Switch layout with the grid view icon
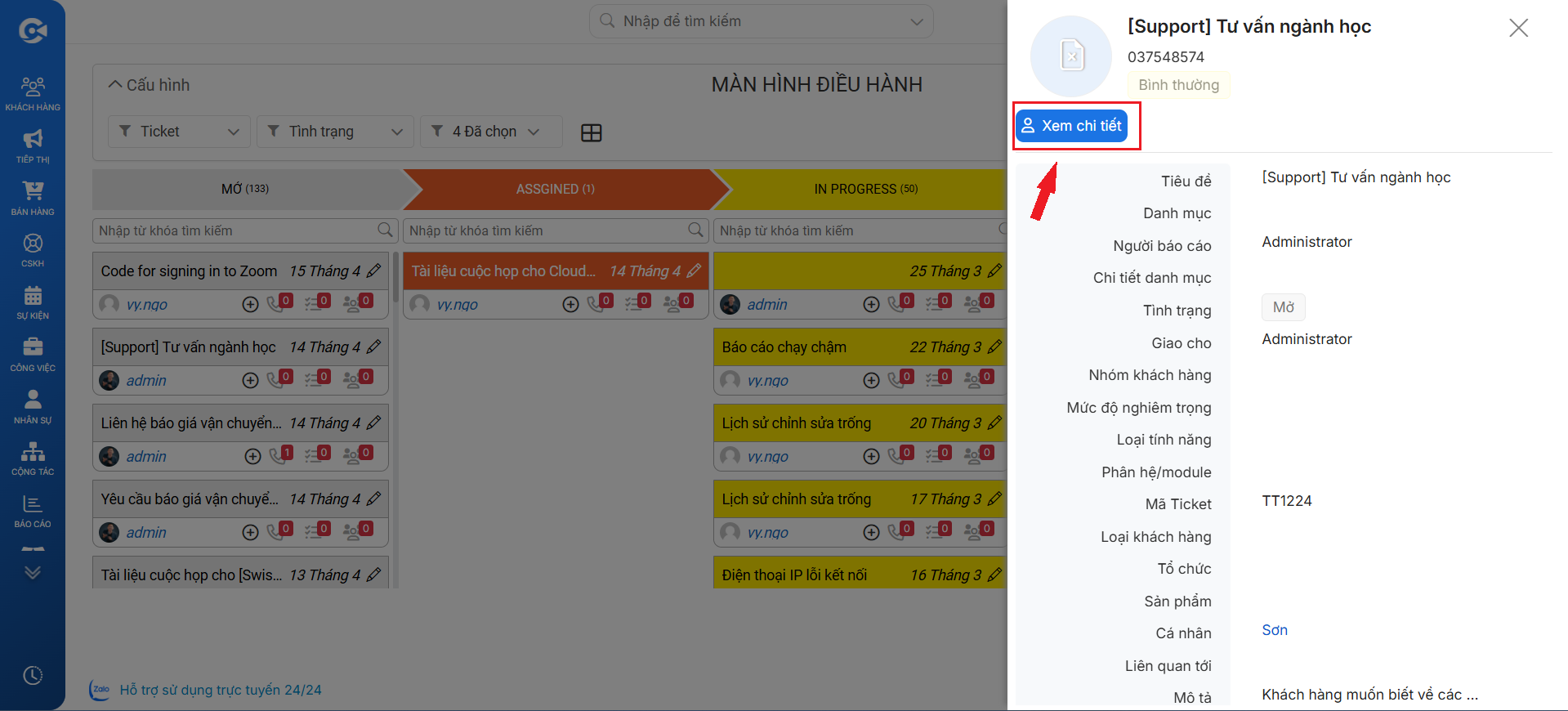 coord(592,132)
